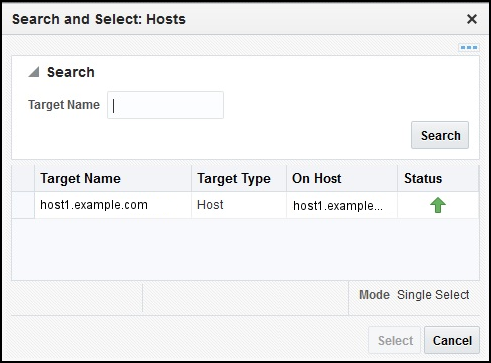
Task: Click the Cancel button
Action: 452,340
